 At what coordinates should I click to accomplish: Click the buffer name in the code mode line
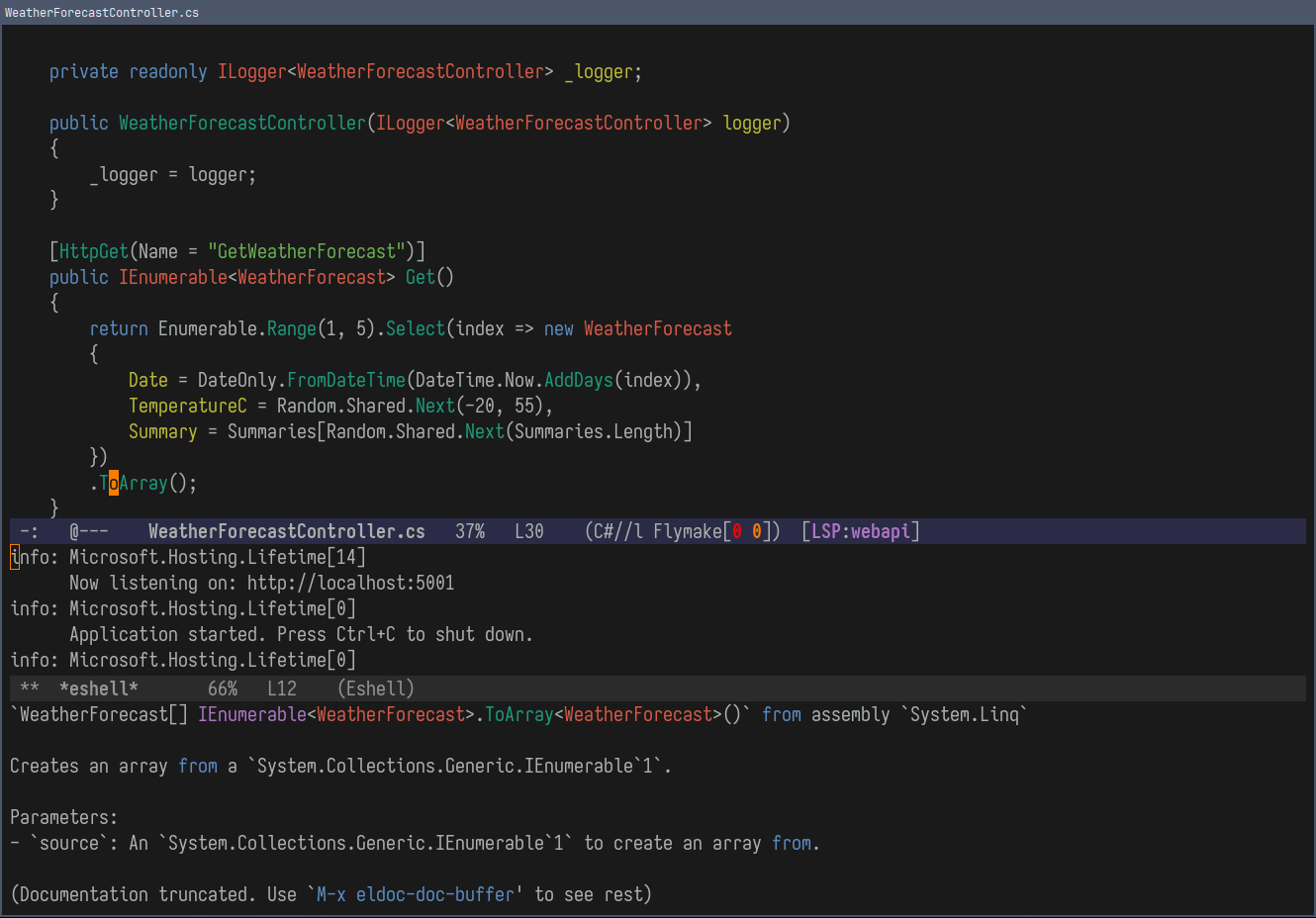click(x=287, y=531)
